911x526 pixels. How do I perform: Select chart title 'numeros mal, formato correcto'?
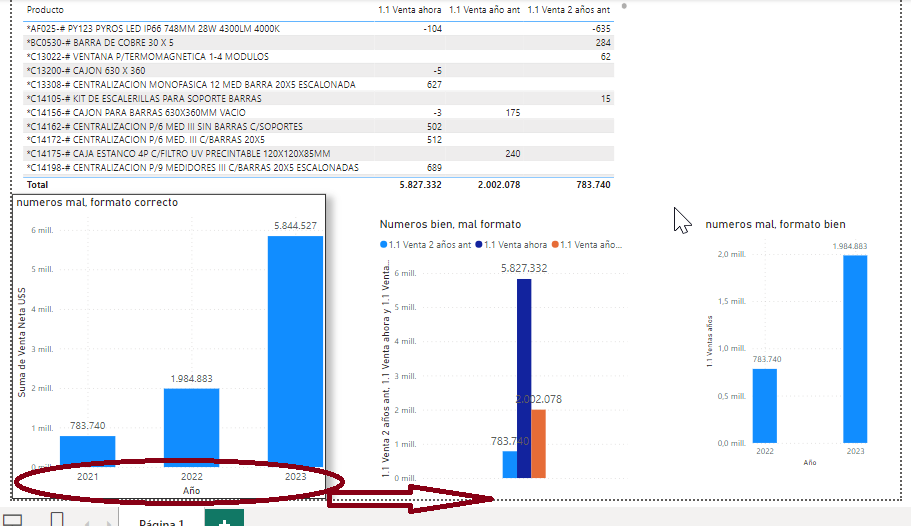click(97, 202)
